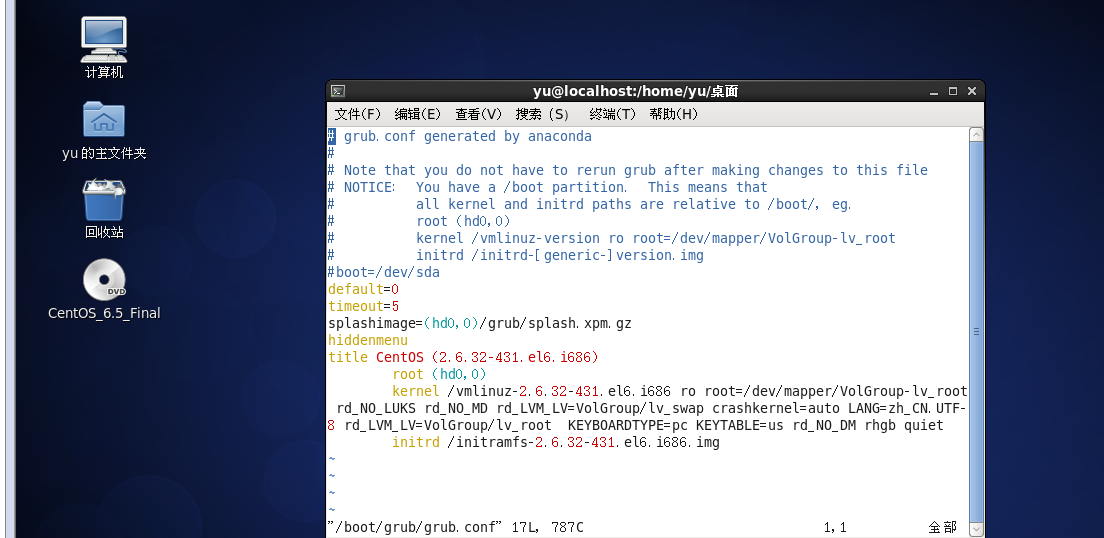This screenshot has width=1104, height=538.
Task: Click the terminal icon in title bar
Action: point(339,91)
